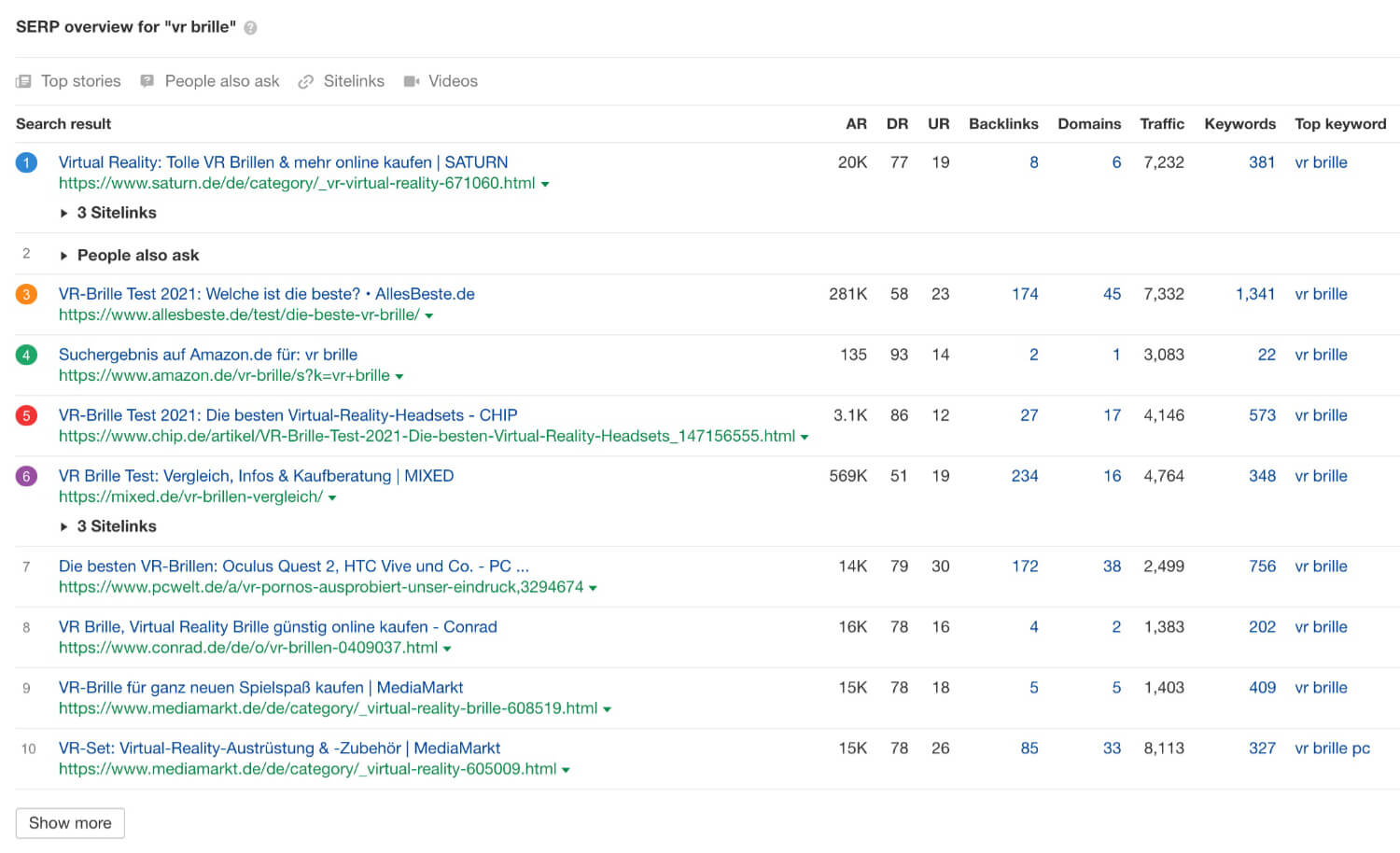This screenshot has height=853, width=1400.
Task: Expand 3 Sitelinks under SATURN result
Action: click(x=108, y=213)
